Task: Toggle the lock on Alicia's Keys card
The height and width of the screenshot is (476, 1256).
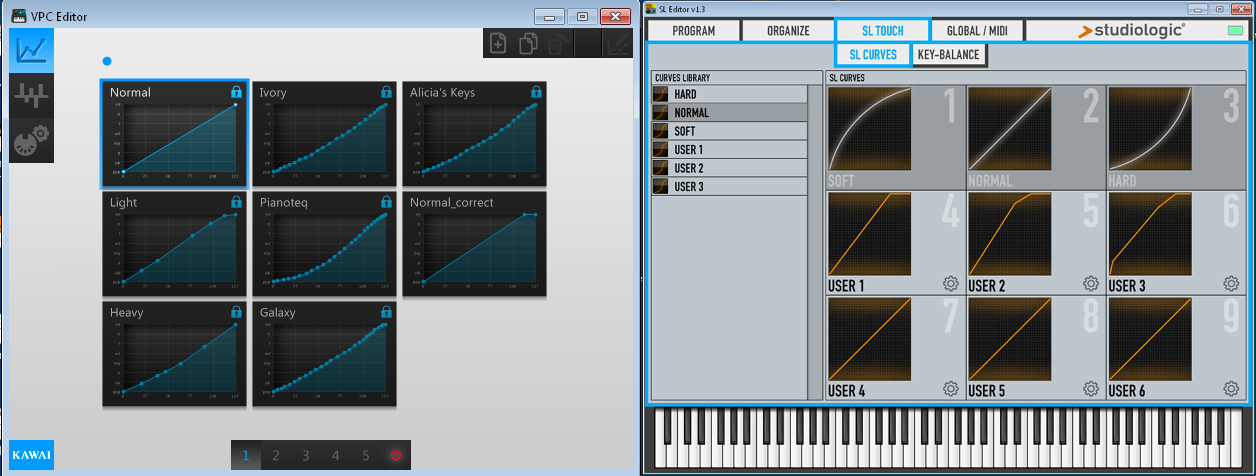Action: pyautogui.click(x=536, y=92)
